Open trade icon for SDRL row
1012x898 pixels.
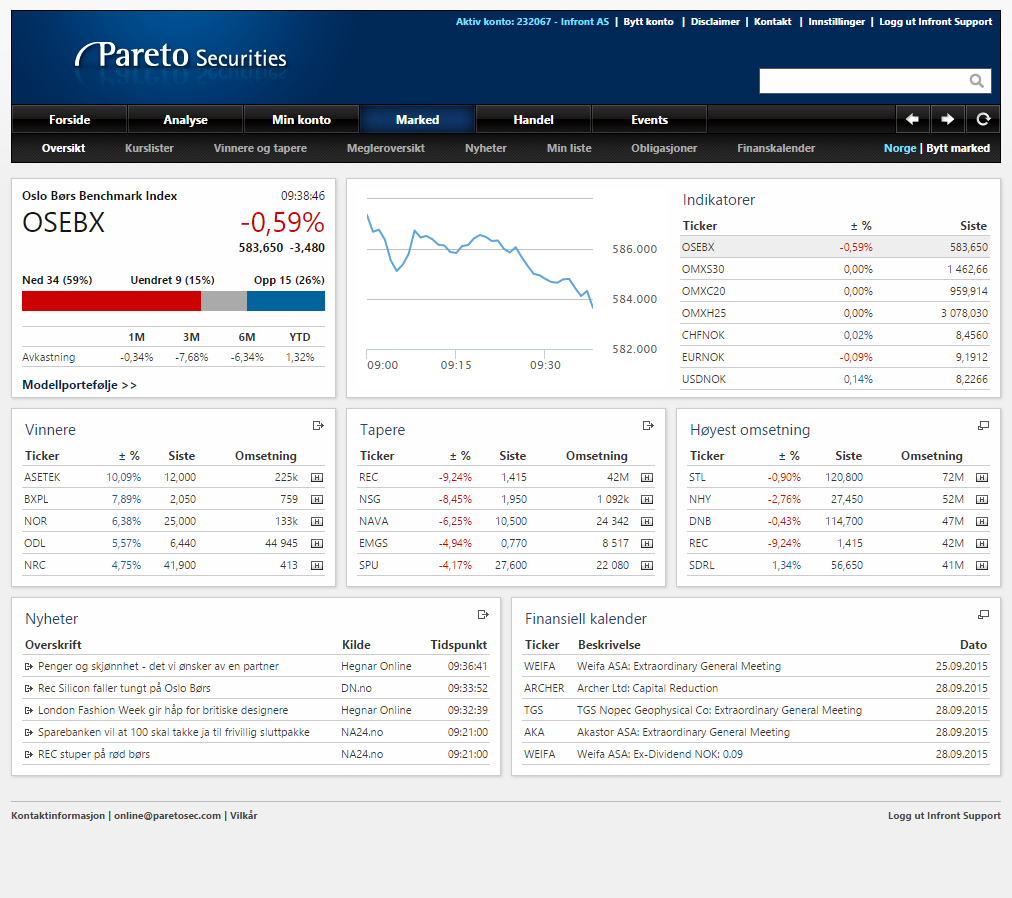point(982,566)
